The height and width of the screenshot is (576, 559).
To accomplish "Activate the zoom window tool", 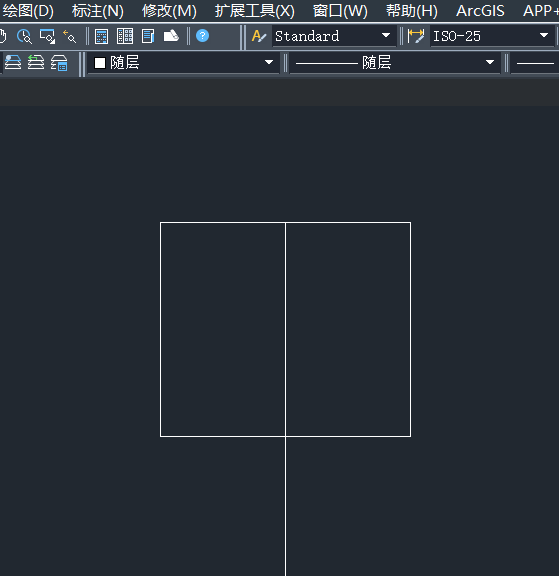I will click(47, 36).
